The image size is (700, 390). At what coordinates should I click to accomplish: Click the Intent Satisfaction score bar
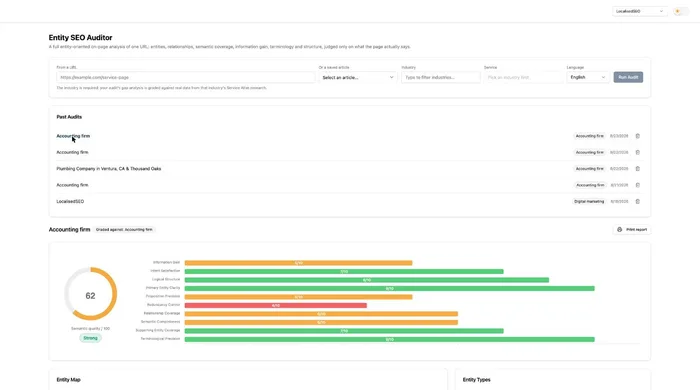(x=344, y=271)
